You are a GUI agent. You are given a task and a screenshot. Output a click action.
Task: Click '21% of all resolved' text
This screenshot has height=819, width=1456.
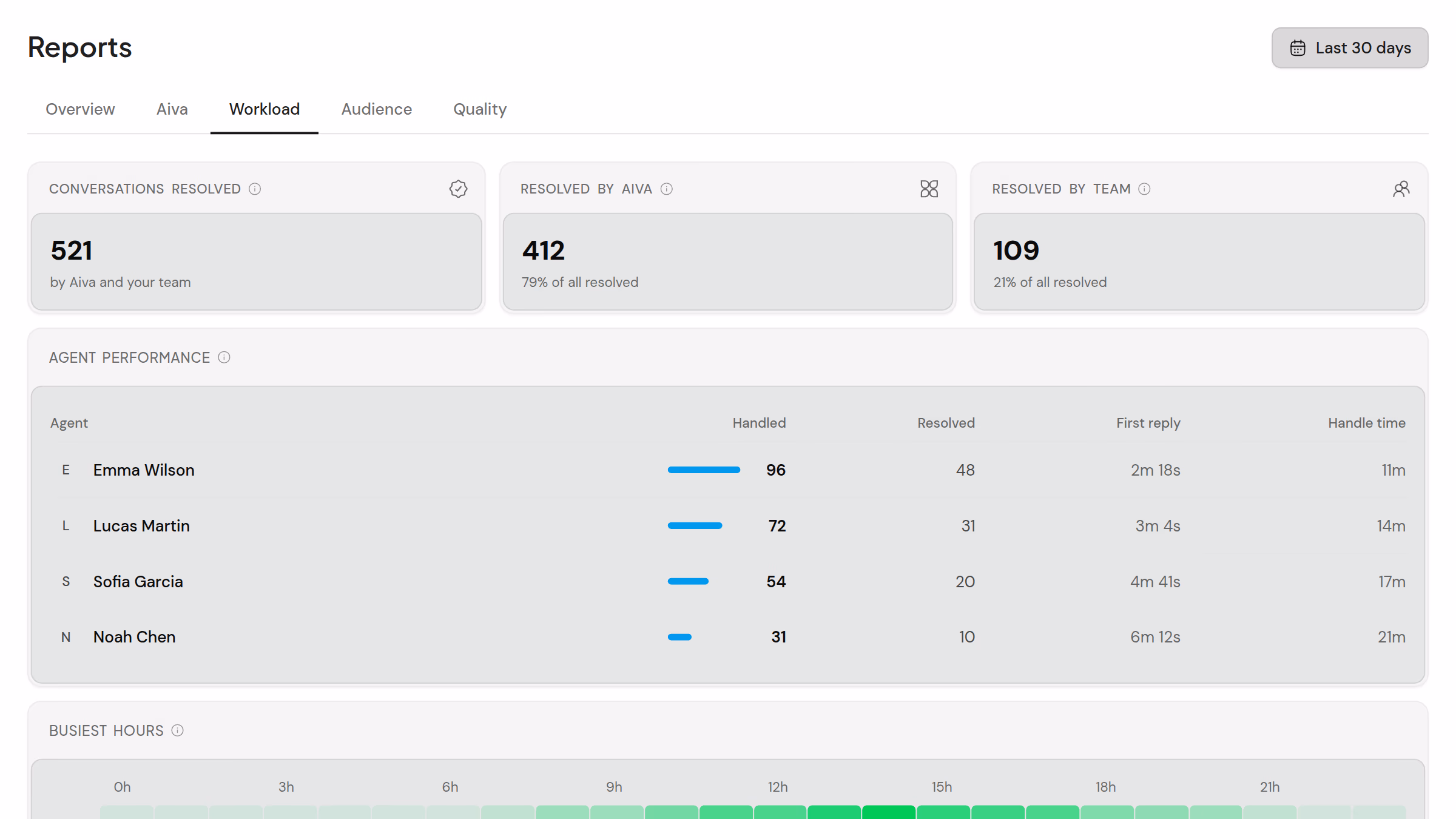[x=1050, y=283]
